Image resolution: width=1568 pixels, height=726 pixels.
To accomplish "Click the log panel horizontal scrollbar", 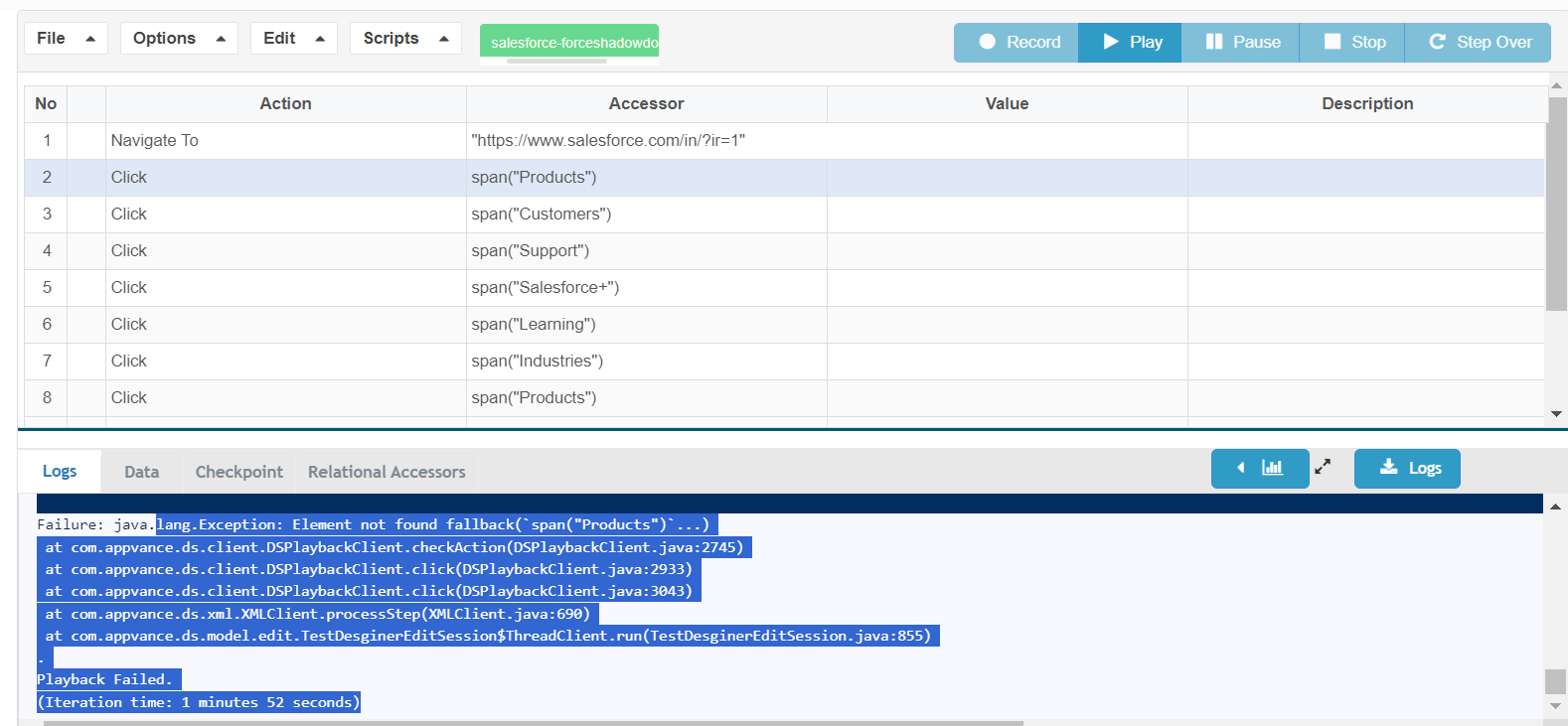I will [x=533, y=723].
